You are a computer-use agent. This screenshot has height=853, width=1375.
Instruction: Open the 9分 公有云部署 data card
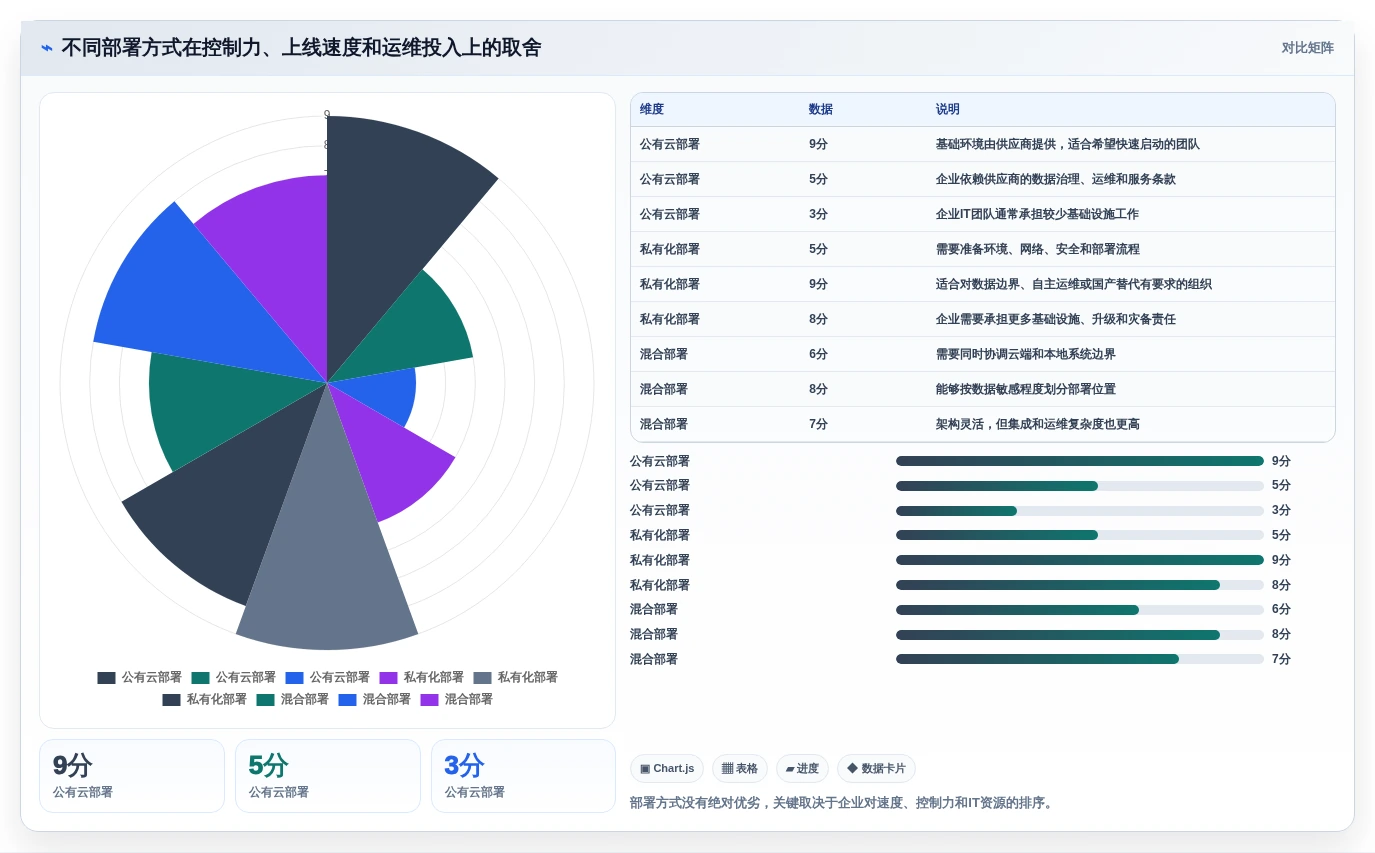132,776
